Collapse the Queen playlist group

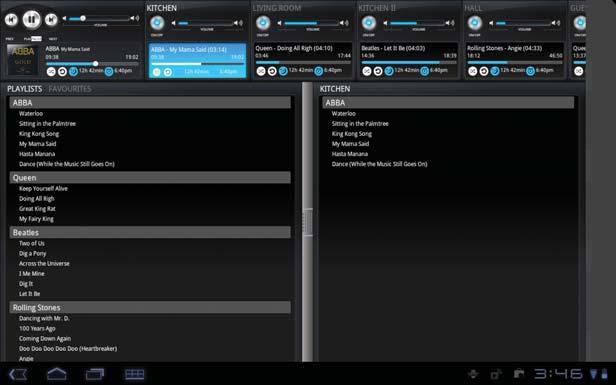click(x=150, y=178)
